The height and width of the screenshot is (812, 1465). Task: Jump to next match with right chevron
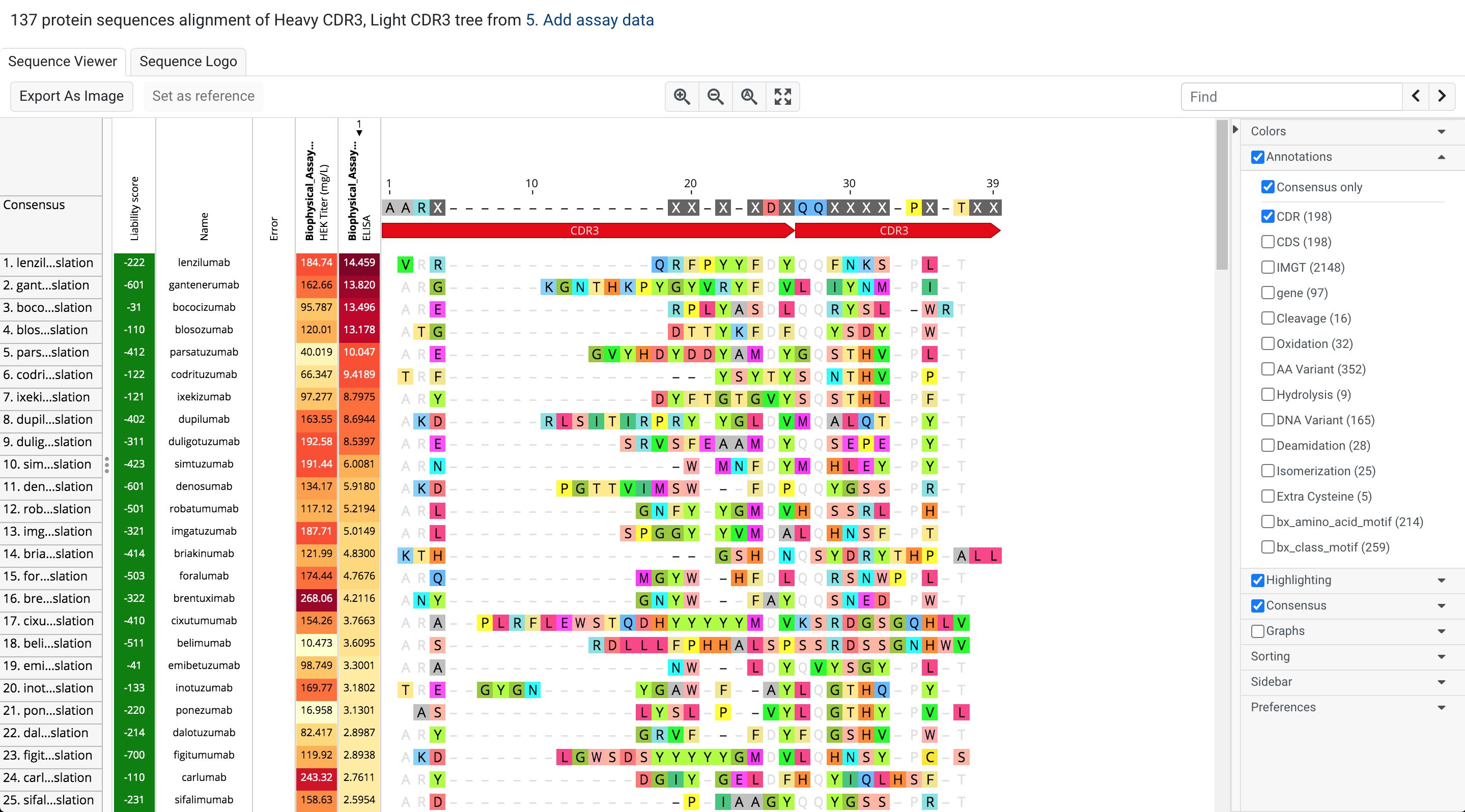point(1442,97)
